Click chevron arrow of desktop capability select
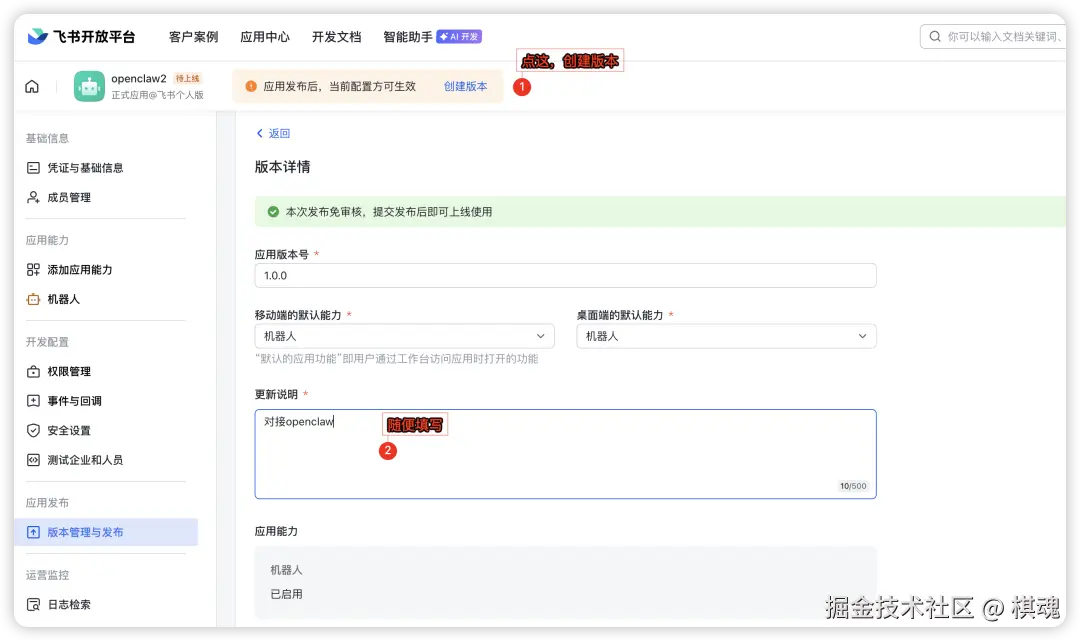The width and height of the screenshot is (1080, 641). click(x=862, y=336)
